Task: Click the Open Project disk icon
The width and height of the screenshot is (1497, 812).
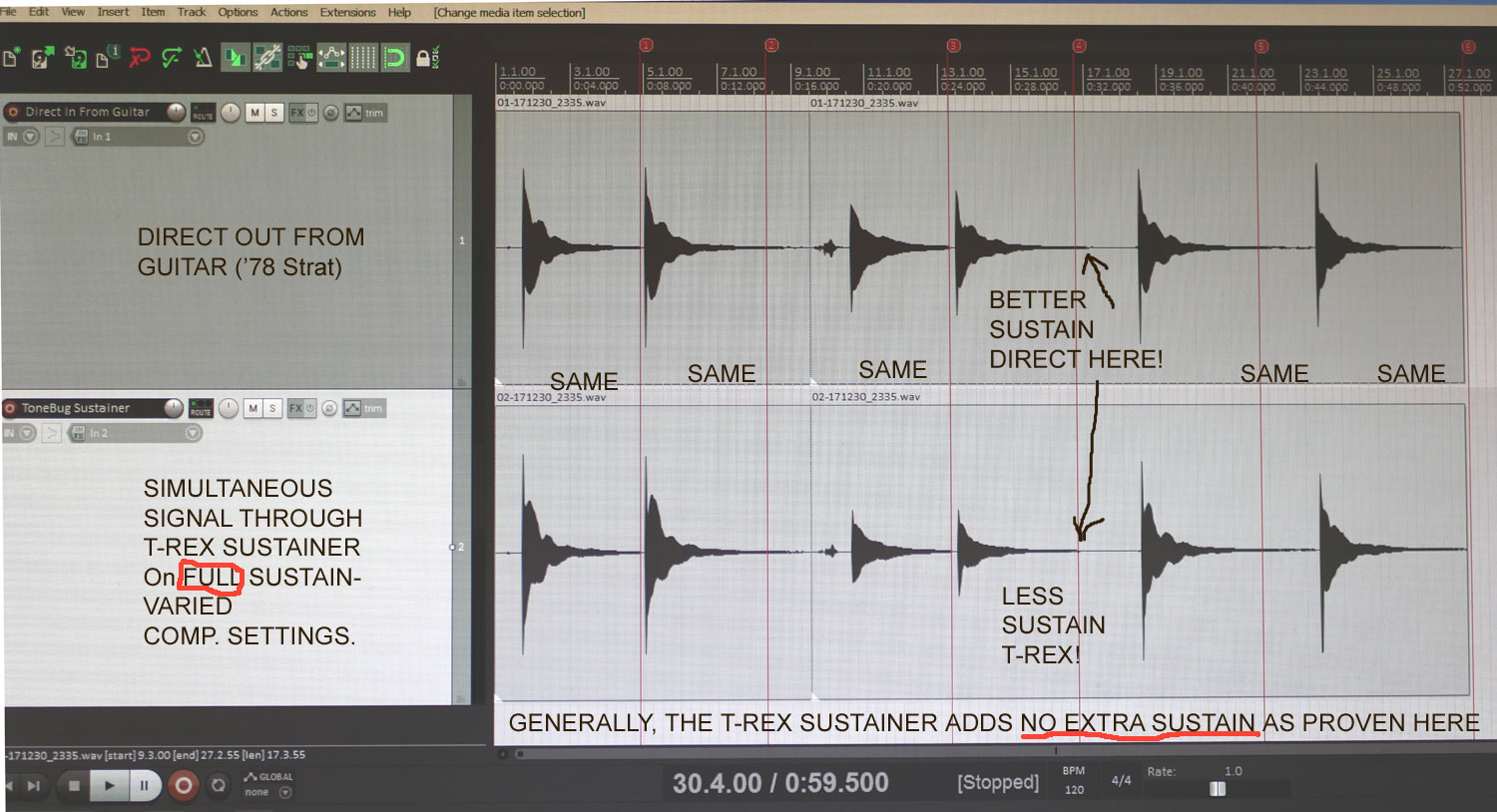Action: point(41,58)
